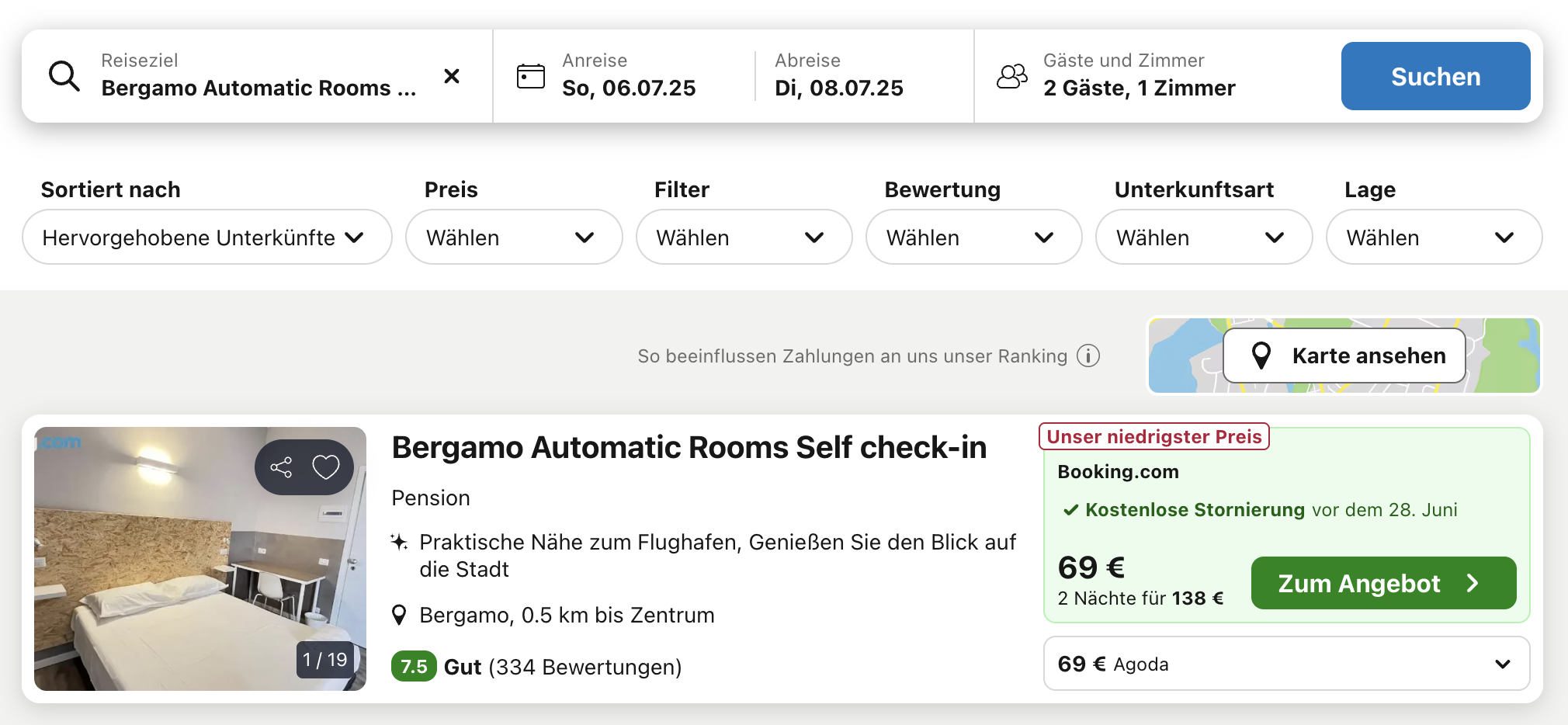This screenshot has height=725, width=1568.
Task: Edit 2 Gäste, 1 Zimmer selection
Action: tap(1139, 76)
